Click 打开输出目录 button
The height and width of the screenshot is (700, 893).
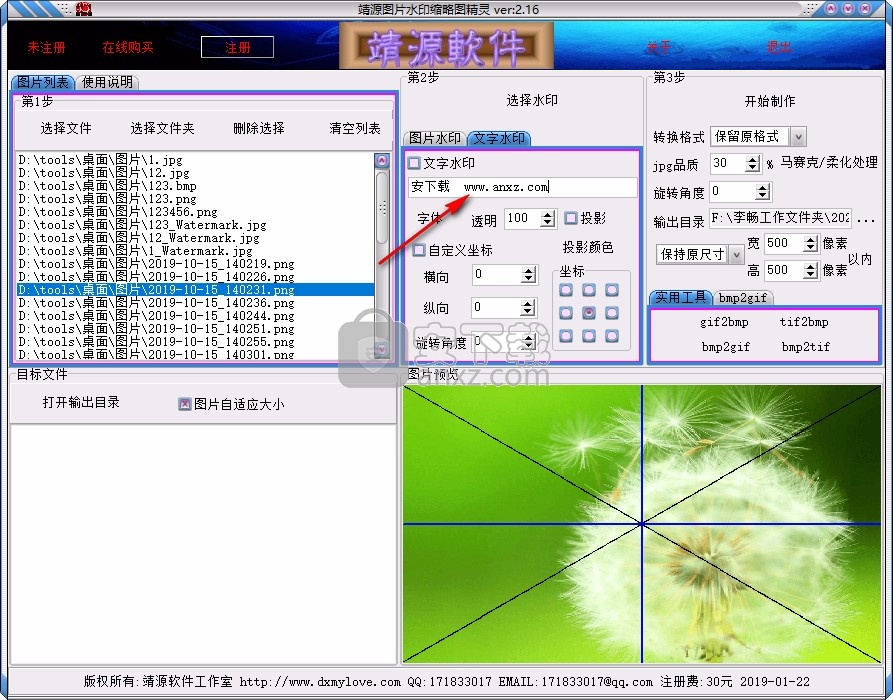(81, 402)
